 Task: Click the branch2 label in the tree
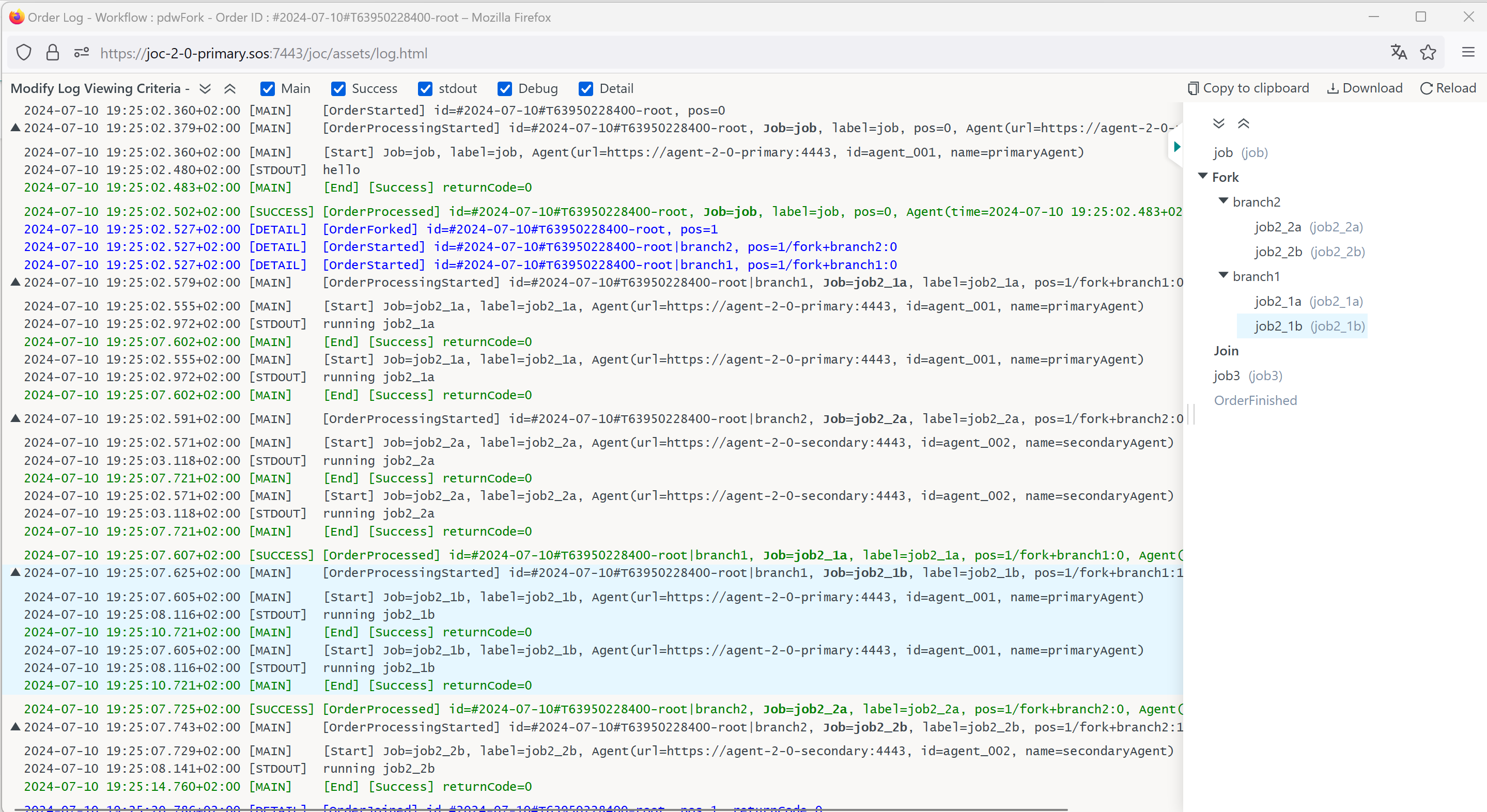[x=1256, y=202]
